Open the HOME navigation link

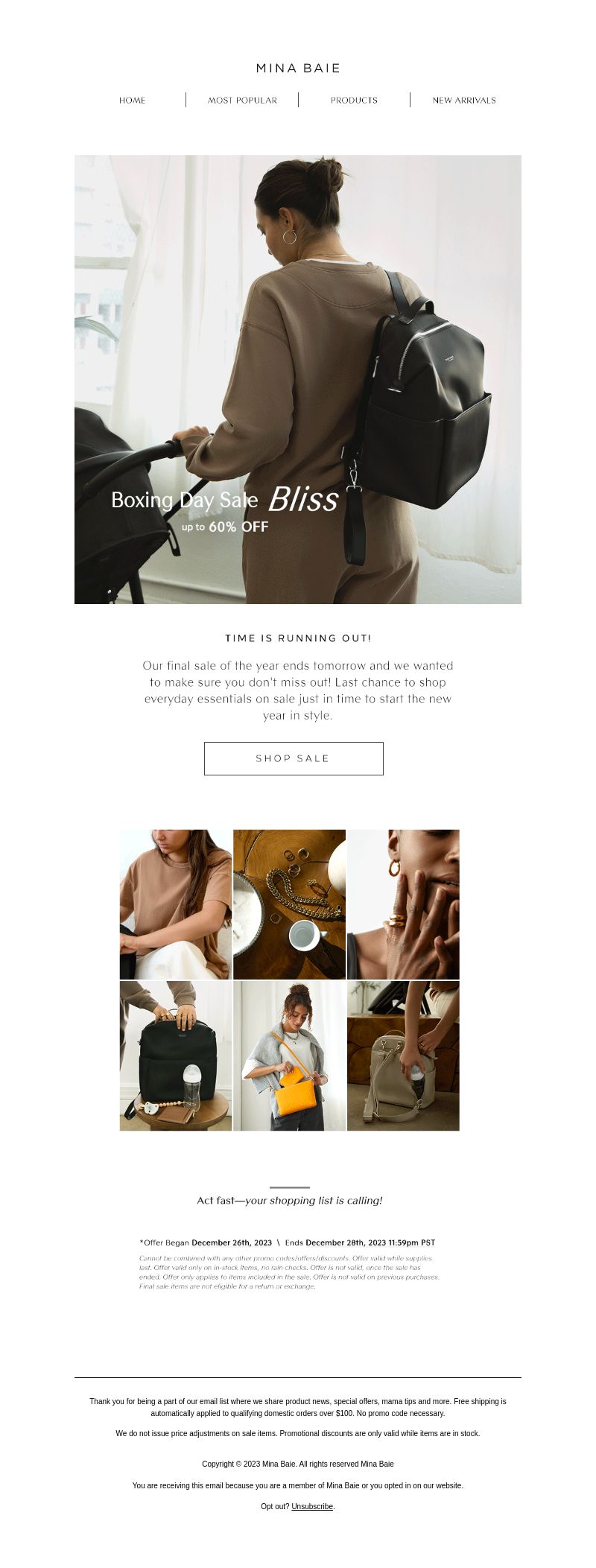point(133,101)
